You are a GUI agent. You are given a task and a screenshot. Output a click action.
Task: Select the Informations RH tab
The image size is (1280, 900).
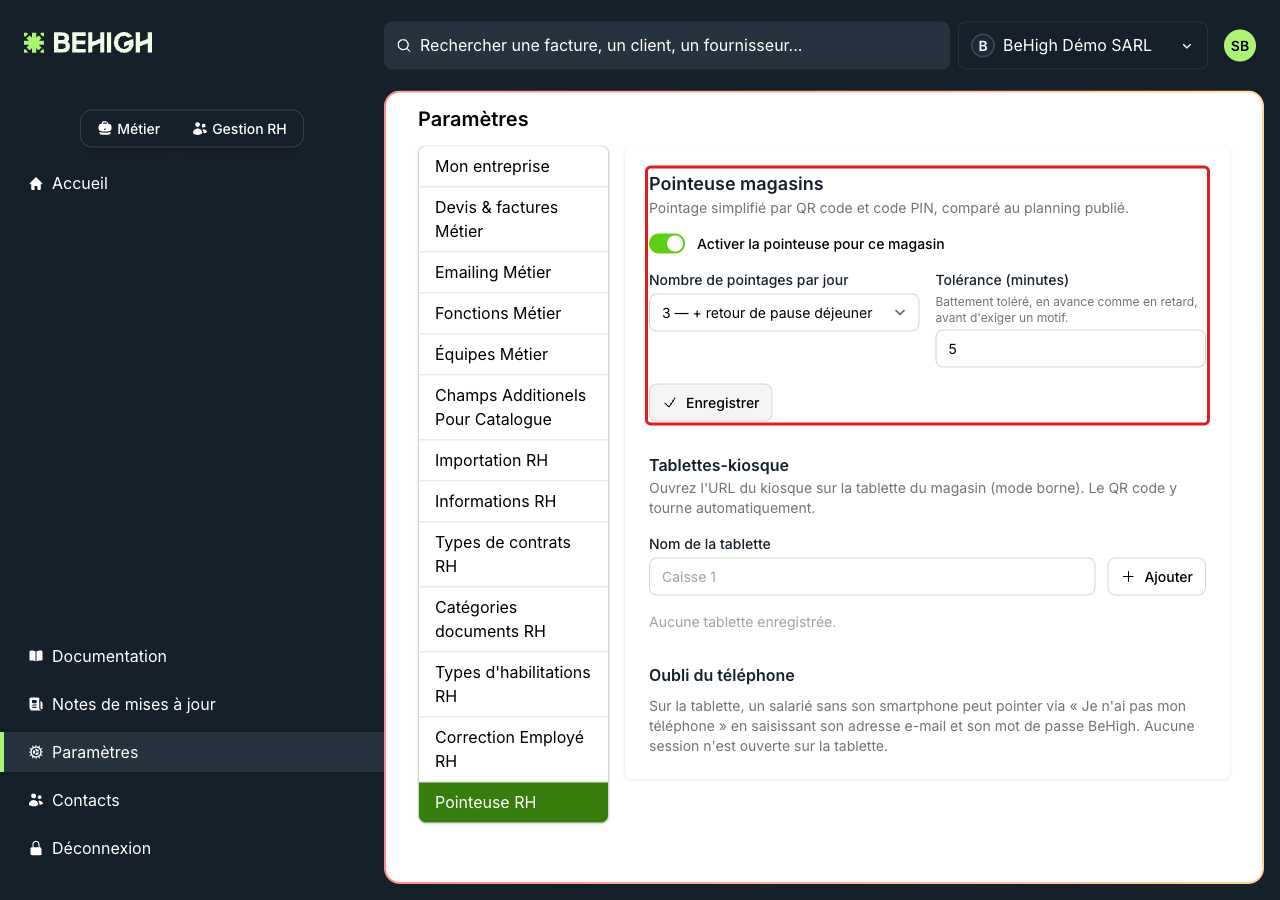click(513, 501)
